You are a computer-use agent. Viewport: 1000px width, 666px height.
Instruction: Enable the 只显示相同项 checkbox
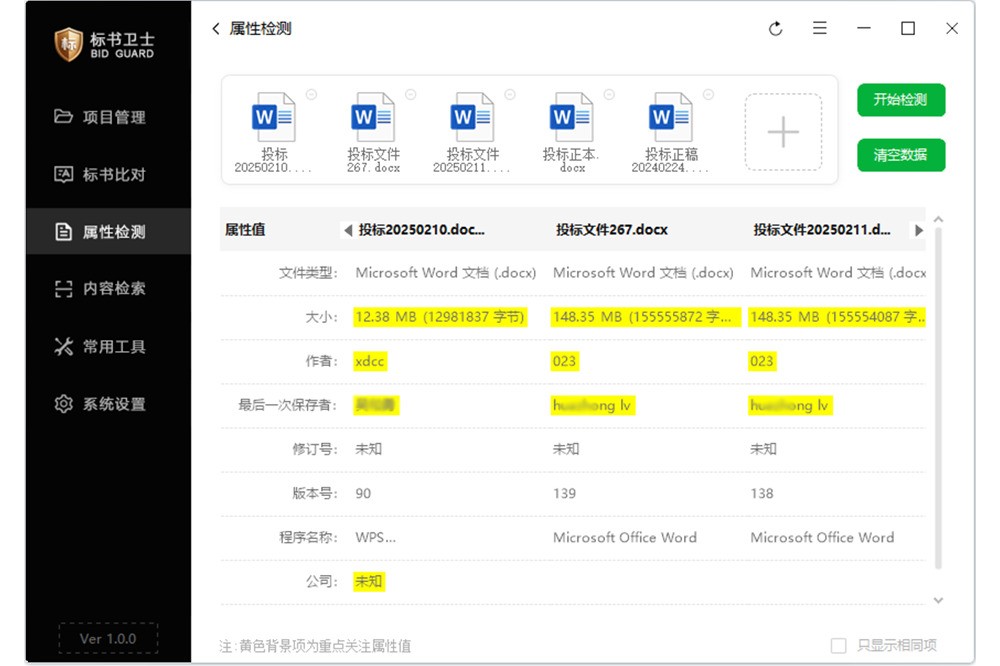coord(839,646)
